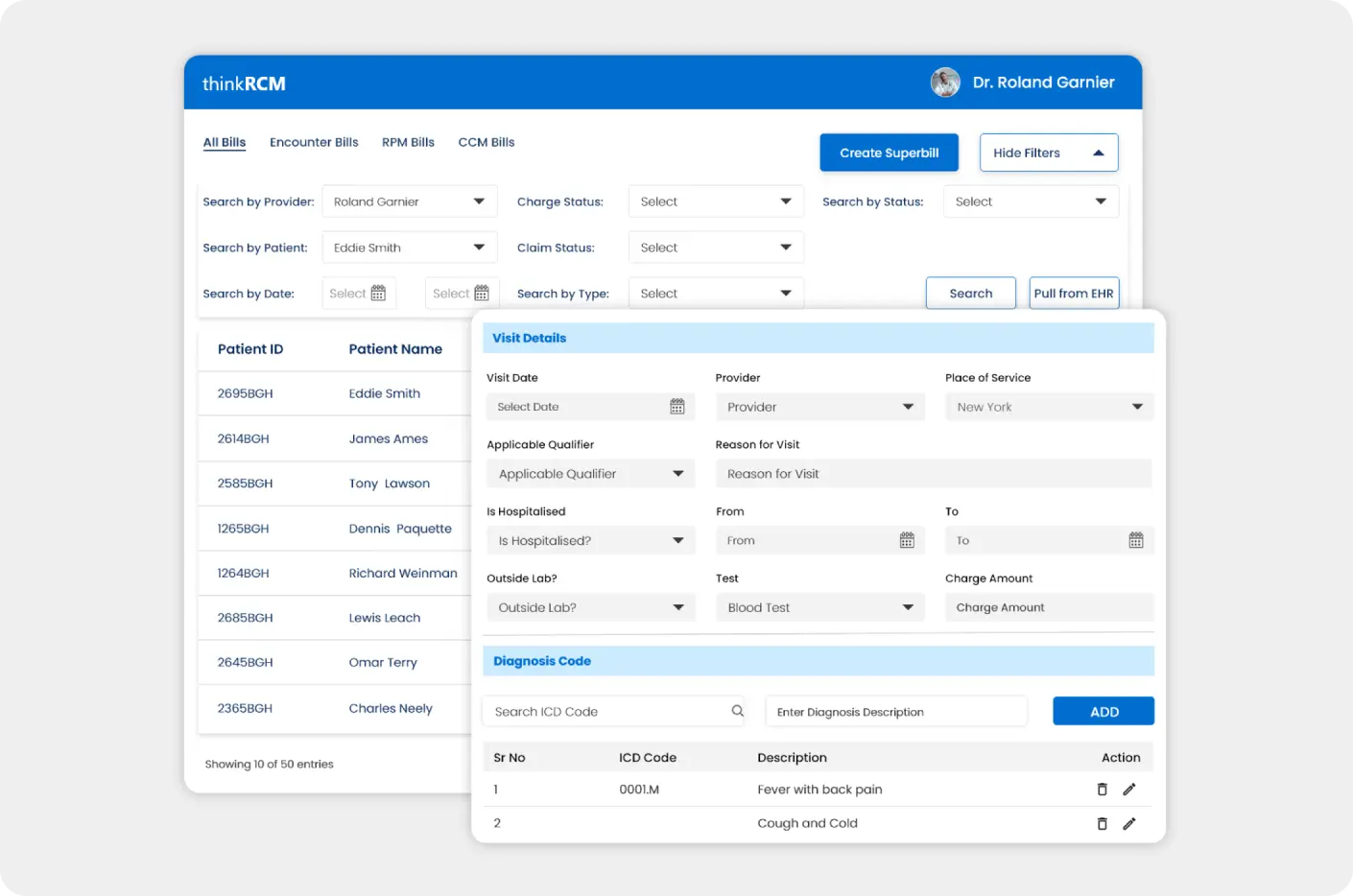The image size is (1353, 896).
Task: Switch to the Encounter Bills tab
Action: click(x=314, y=141)
